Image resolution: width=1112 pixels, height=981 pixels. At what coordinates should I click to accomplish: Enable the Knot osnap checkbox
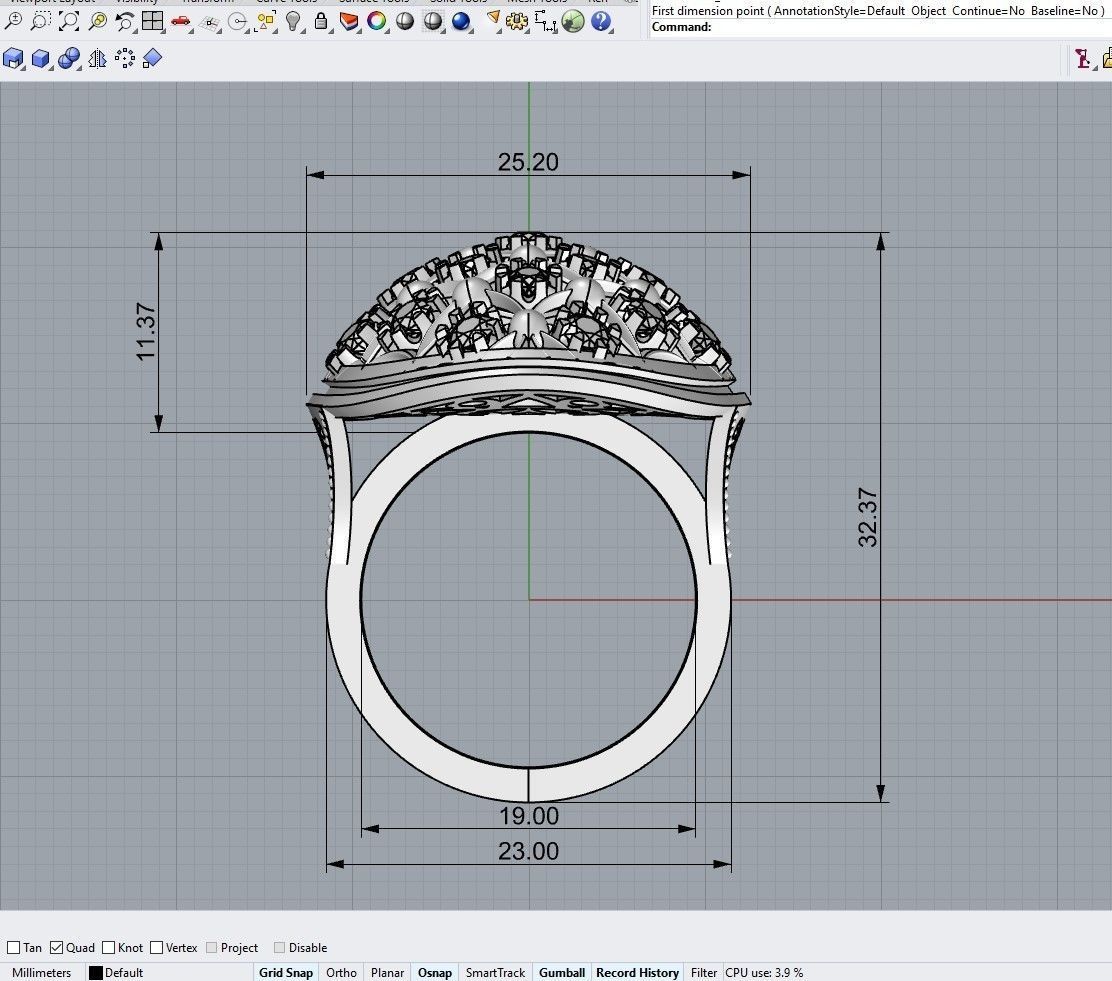coord(109,948)
